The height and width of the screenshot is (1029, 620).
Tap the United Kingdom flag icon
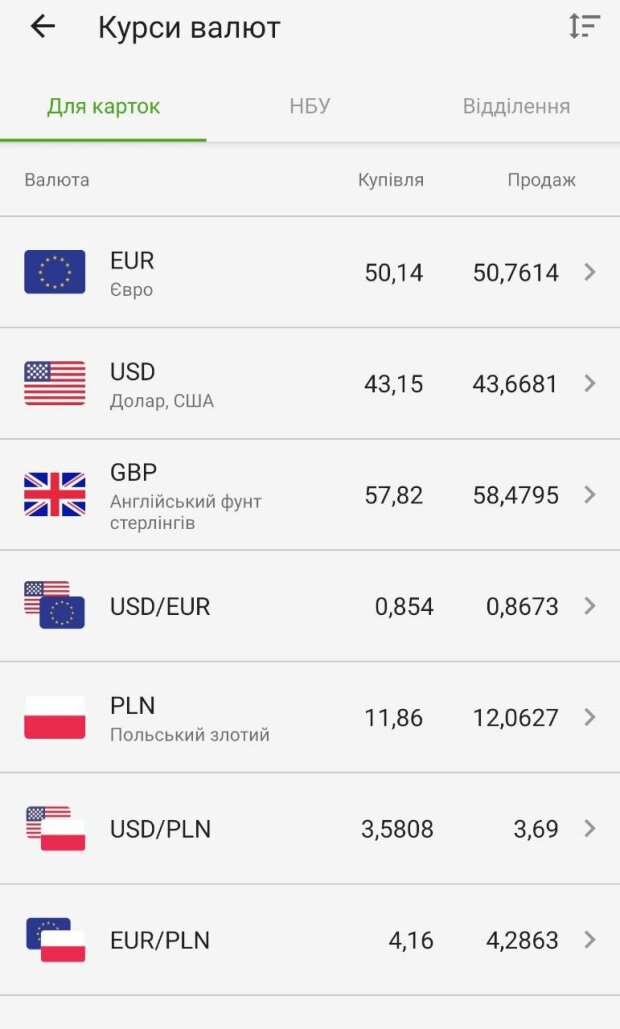click(55, 495)
